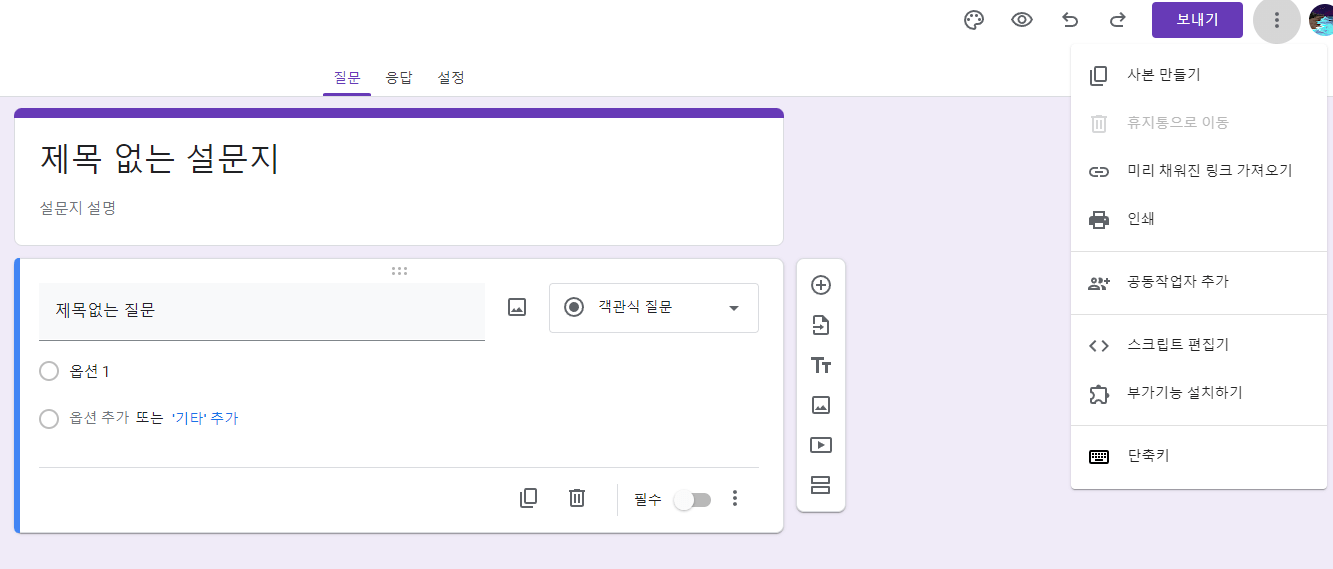Switch to the 응답 tab
The height and width of the screenshot is (569, 1333).
[399, 77]
